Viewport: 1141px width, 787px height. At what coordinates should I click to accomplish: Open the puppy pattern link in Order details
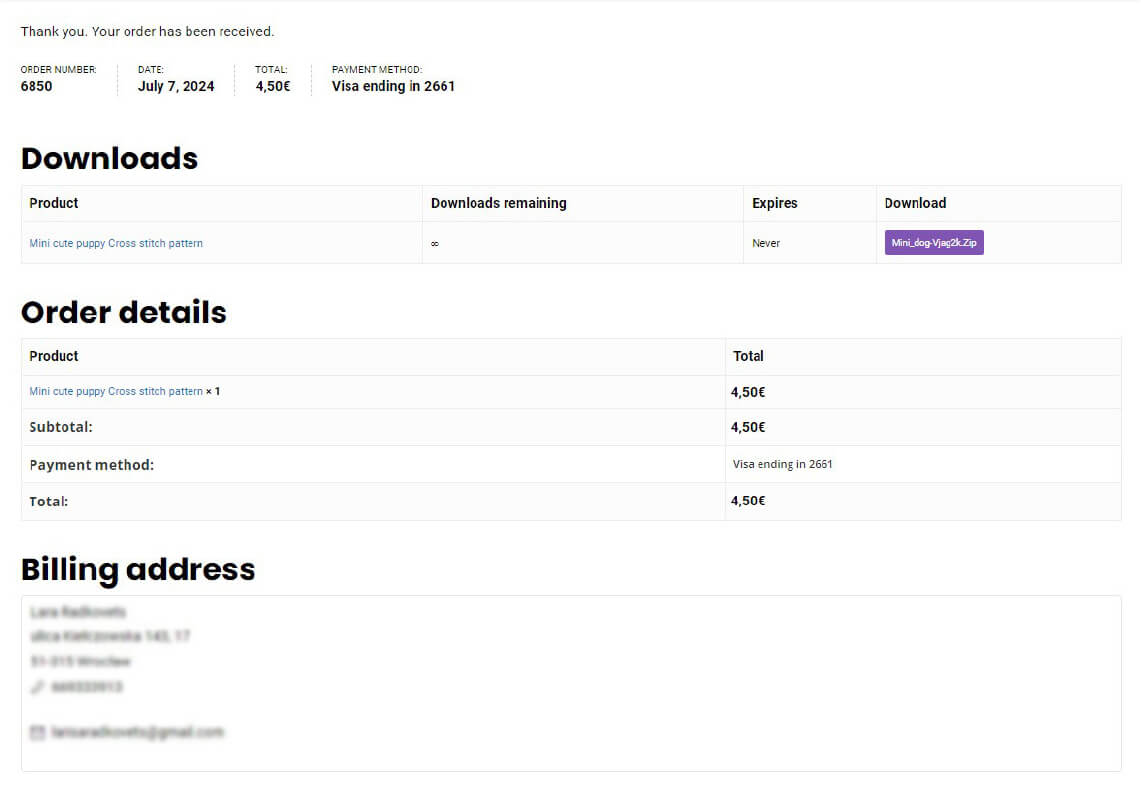point(116,391)
